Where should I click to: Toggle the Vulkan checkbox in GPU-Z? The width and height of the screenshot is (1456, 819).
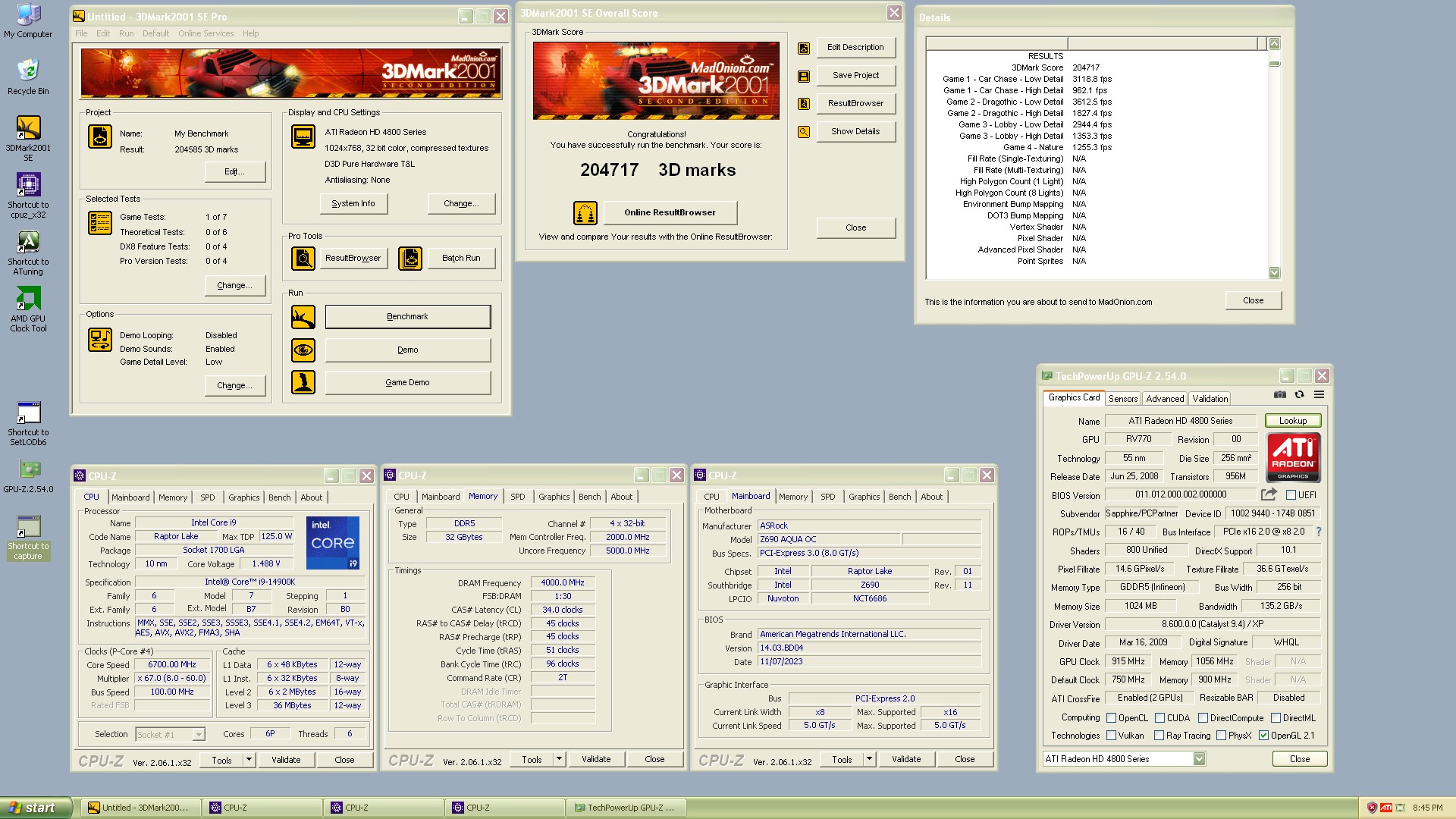(1111, 736)
